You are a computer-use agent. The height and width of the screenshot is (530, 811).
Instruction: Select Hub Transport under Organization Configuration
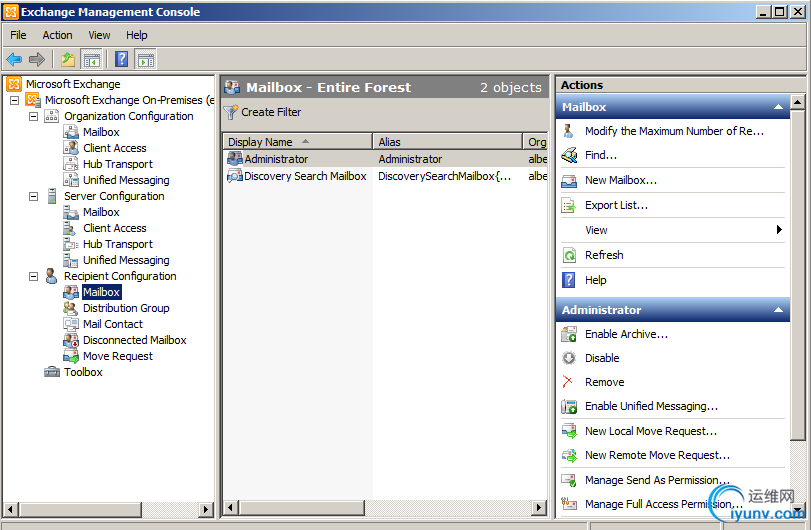(x=118, y=164)
